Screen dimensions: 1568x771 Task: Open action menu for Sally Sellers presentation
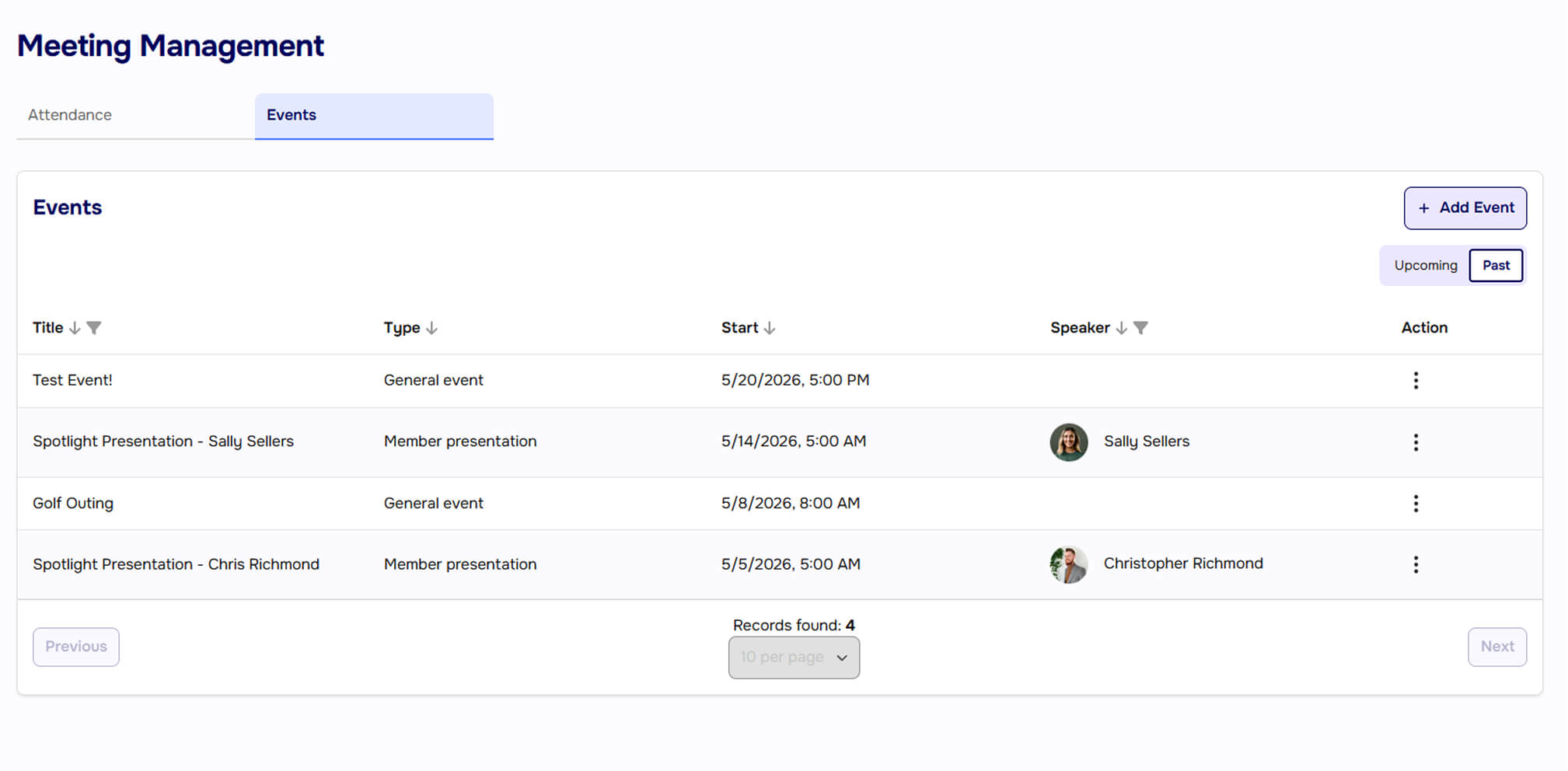point(1416,442)
